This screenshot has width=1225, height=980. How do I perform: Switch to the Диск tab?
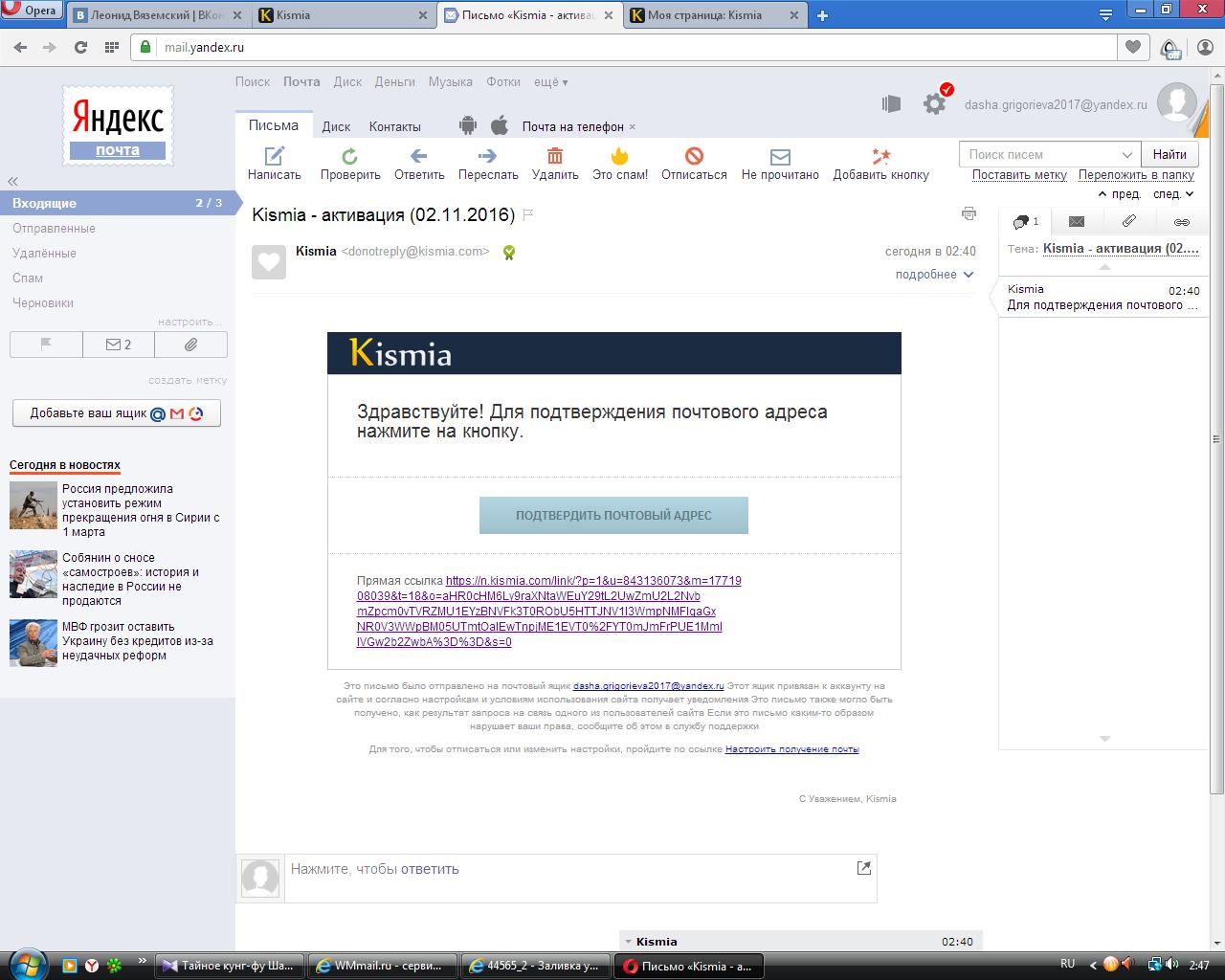pyautogui.click(x=336, y=126)
